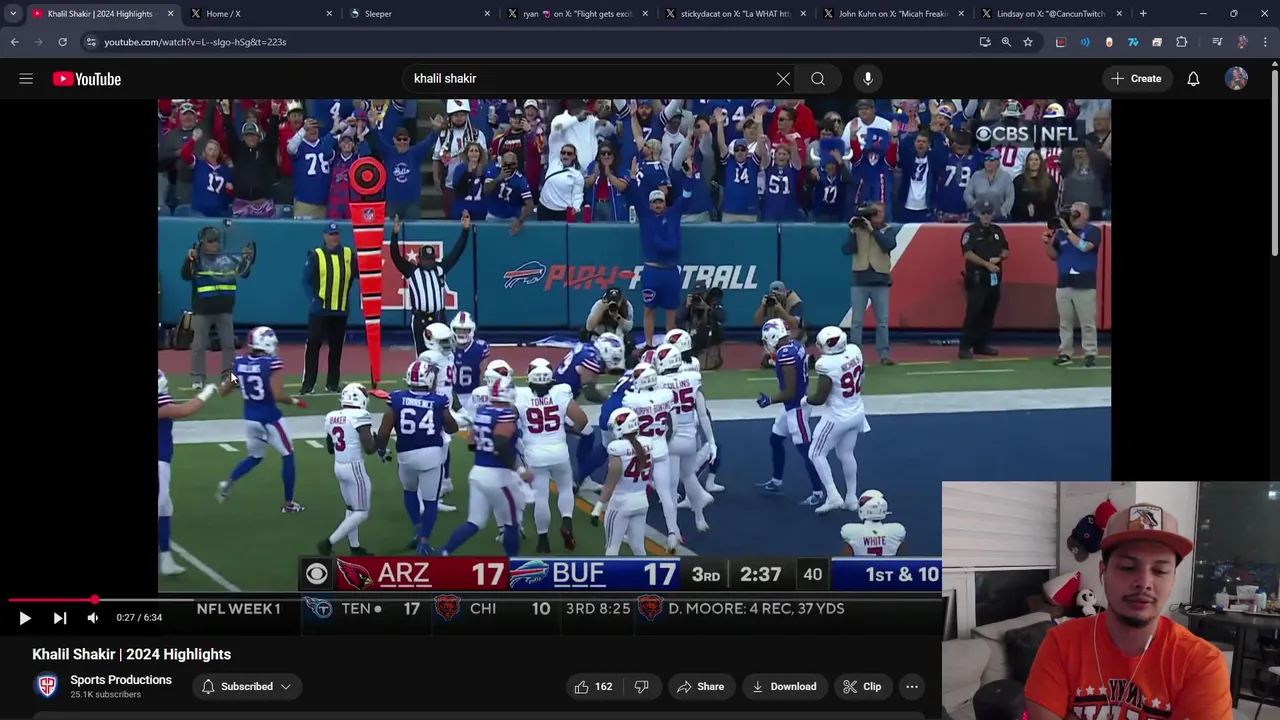Share the video
1280x720 pixels.
[x=700, y=686]
